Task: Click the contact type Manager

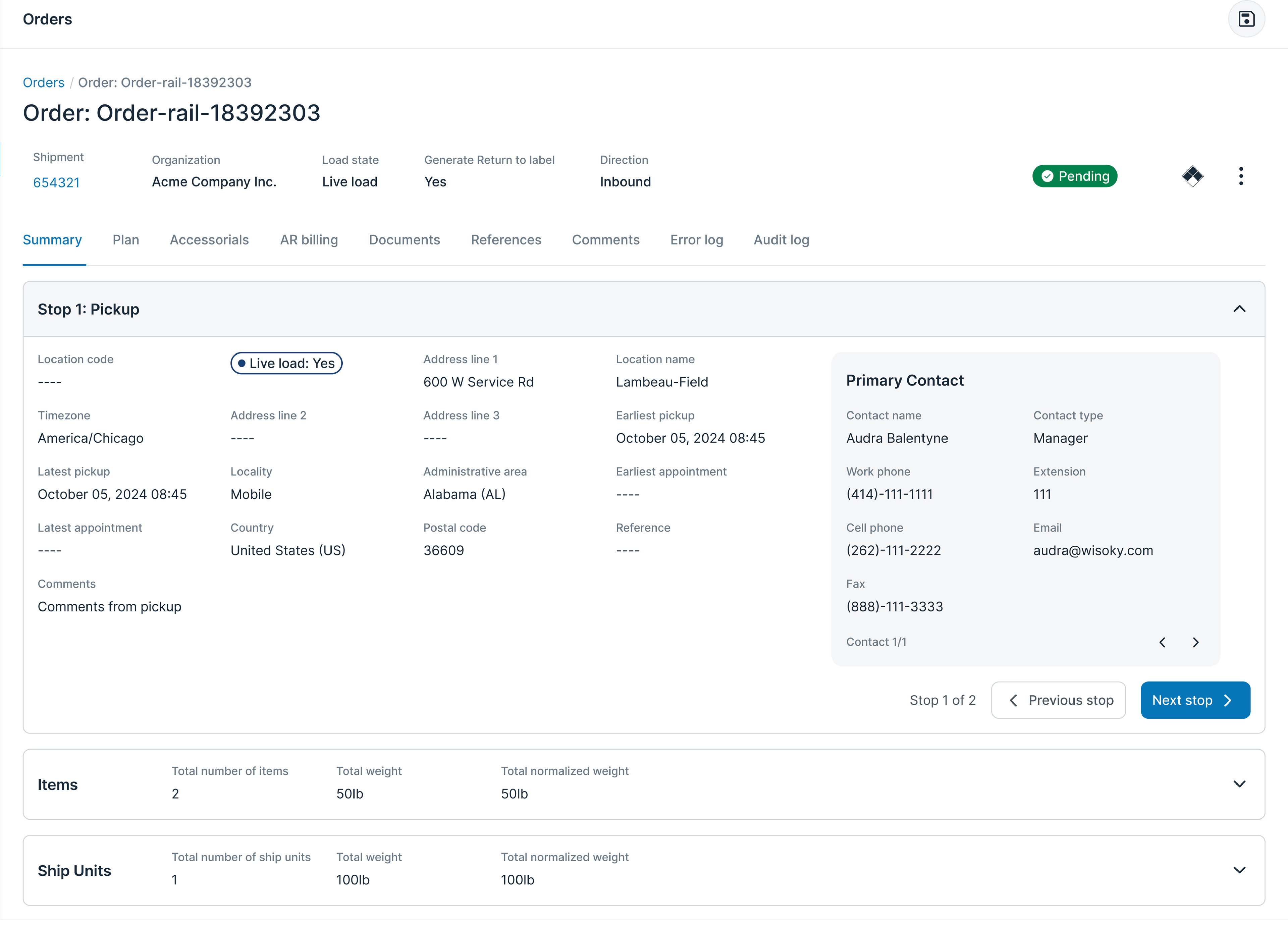Action: [x=1060, y=438]
